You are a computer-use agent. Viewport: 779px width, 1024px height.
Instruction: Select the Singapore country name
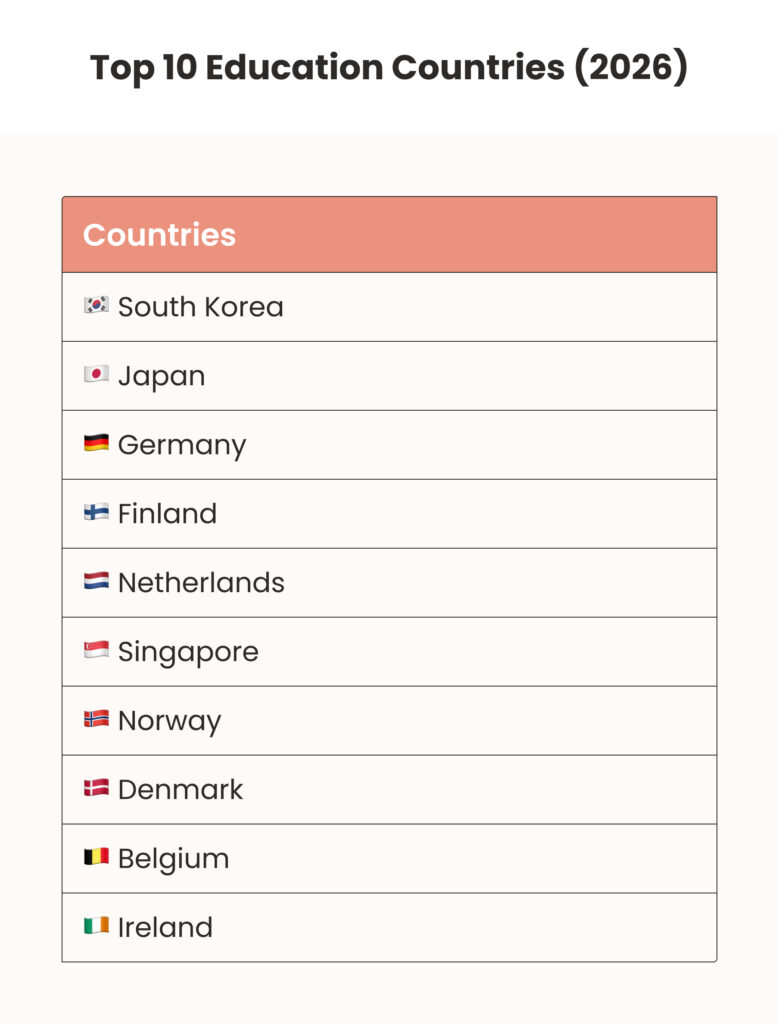pyautogui.click(x=188, y=652)
